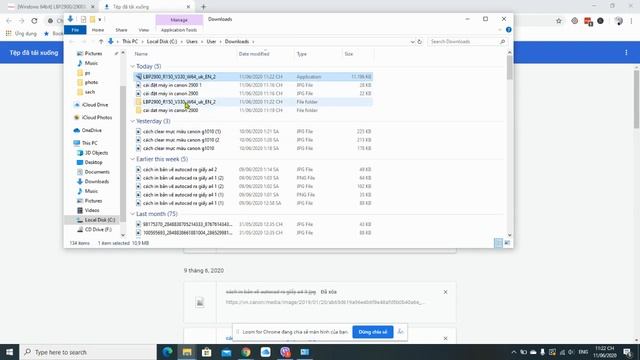The image size is (640, 360).
Task: Collapse the Yesterday (3) group
Action: click(132, 121)
